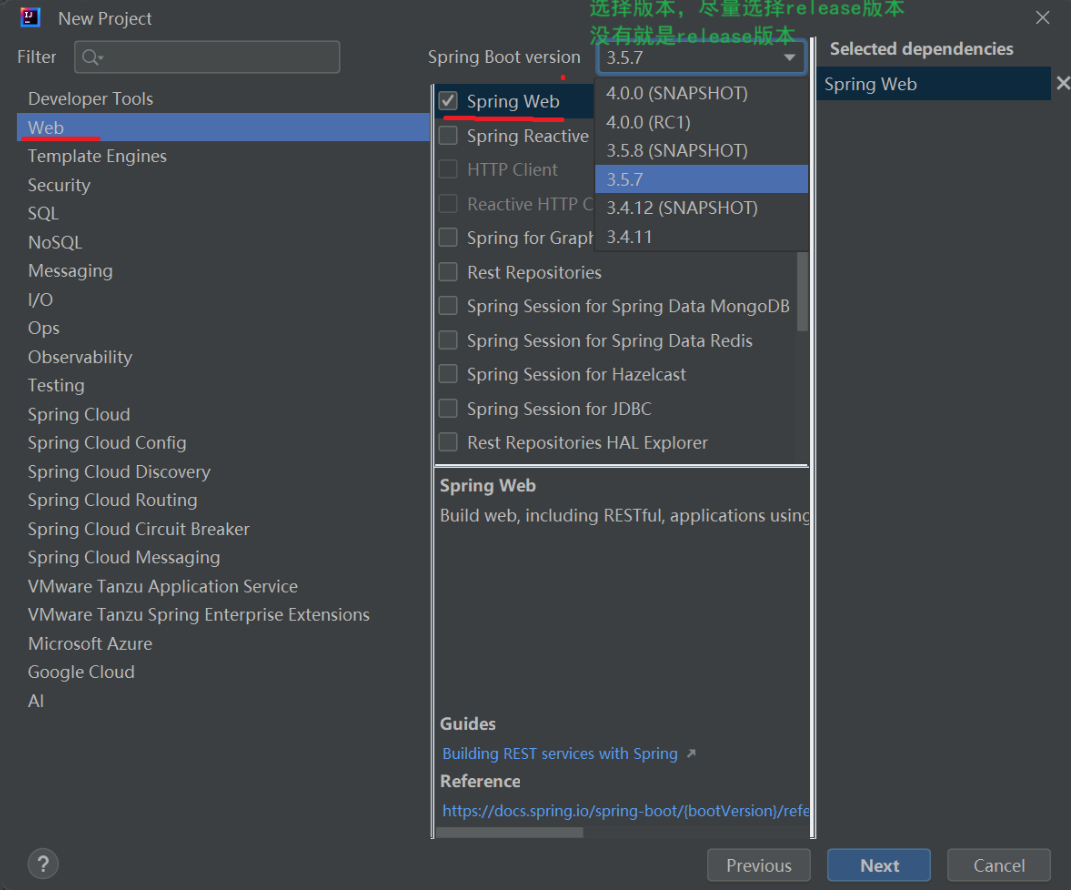Uncheck the Spring Web checkbox
Viewport: 1071px width, 890px height.
pos(448,101)
